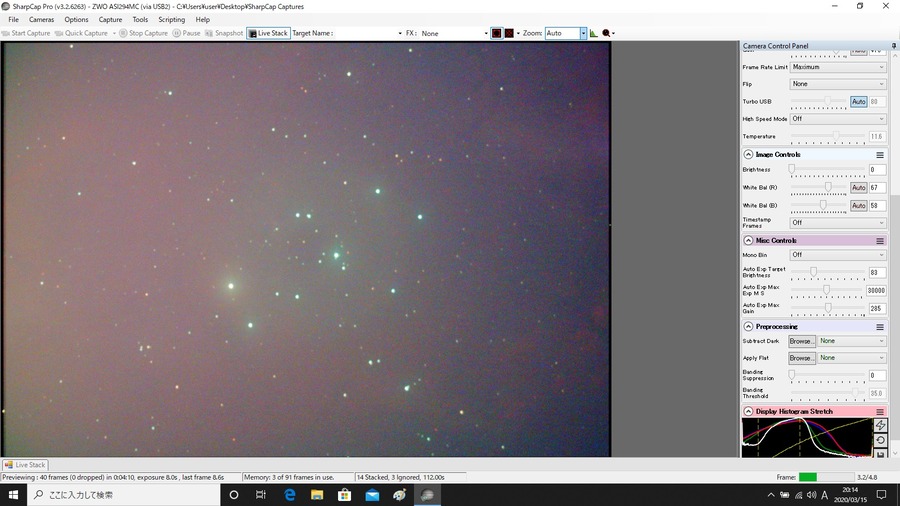Click the reticule overlay icon in toolbar
Viewport: 900px width, 506px height.
(x=496, y=33)
